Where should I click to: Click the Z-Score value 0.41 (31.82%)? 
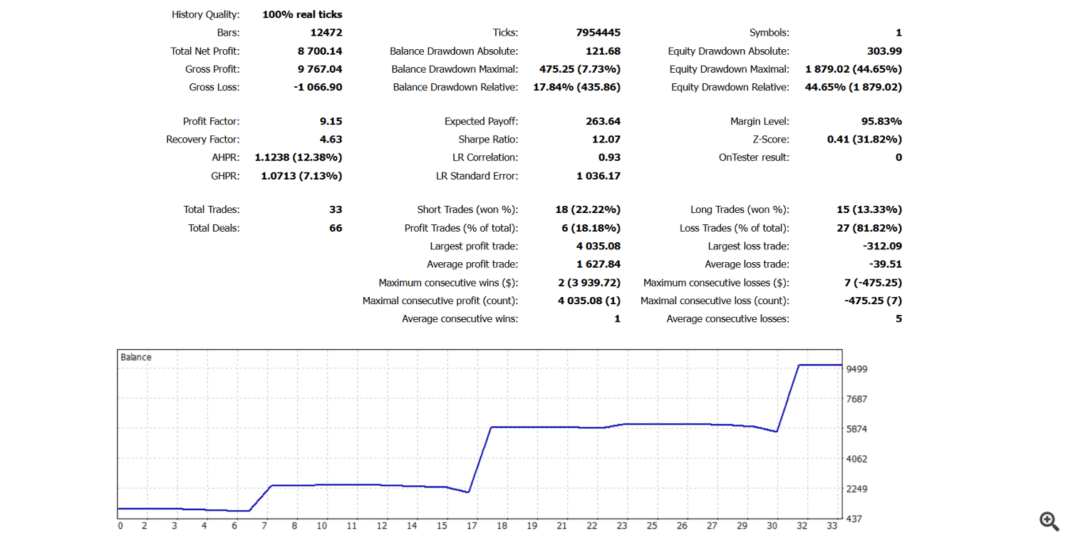[864, 140]
